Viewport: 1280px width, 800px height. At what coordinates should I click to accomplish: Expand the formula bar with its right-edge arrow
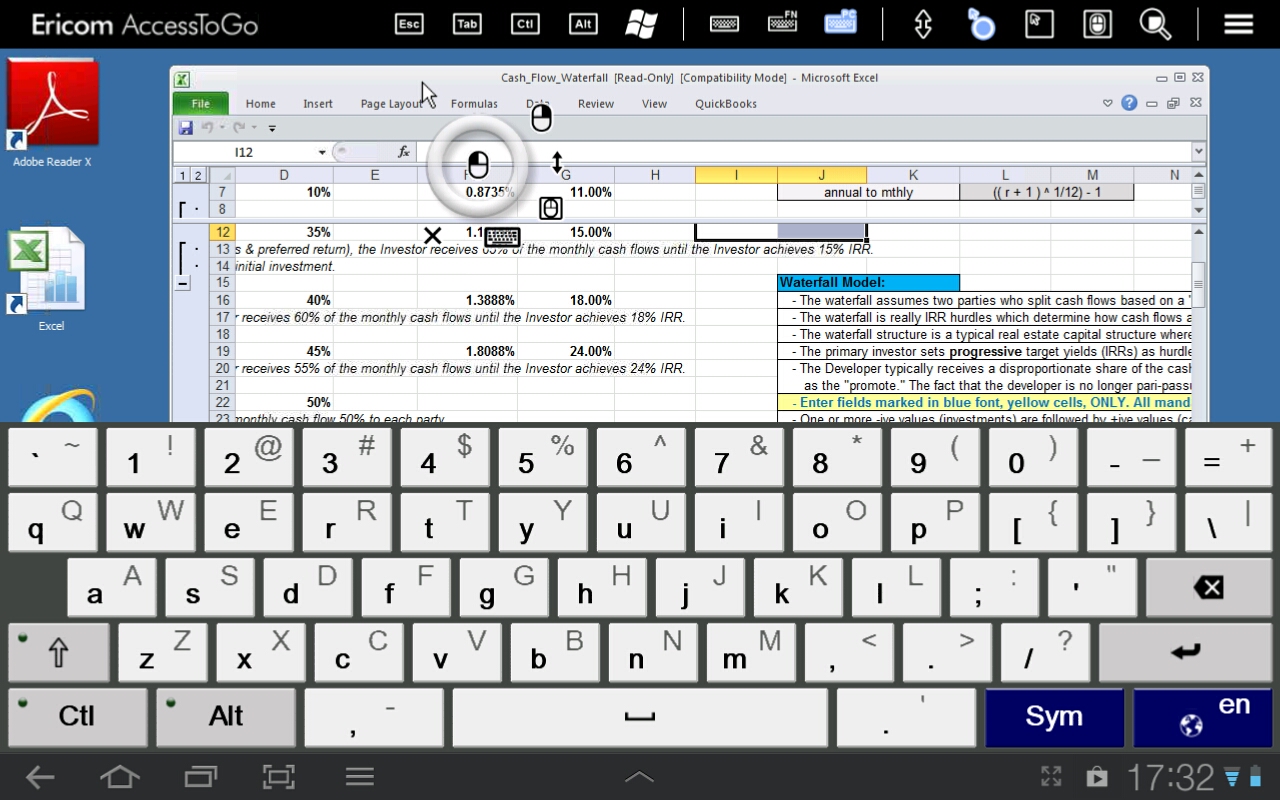1198,152
